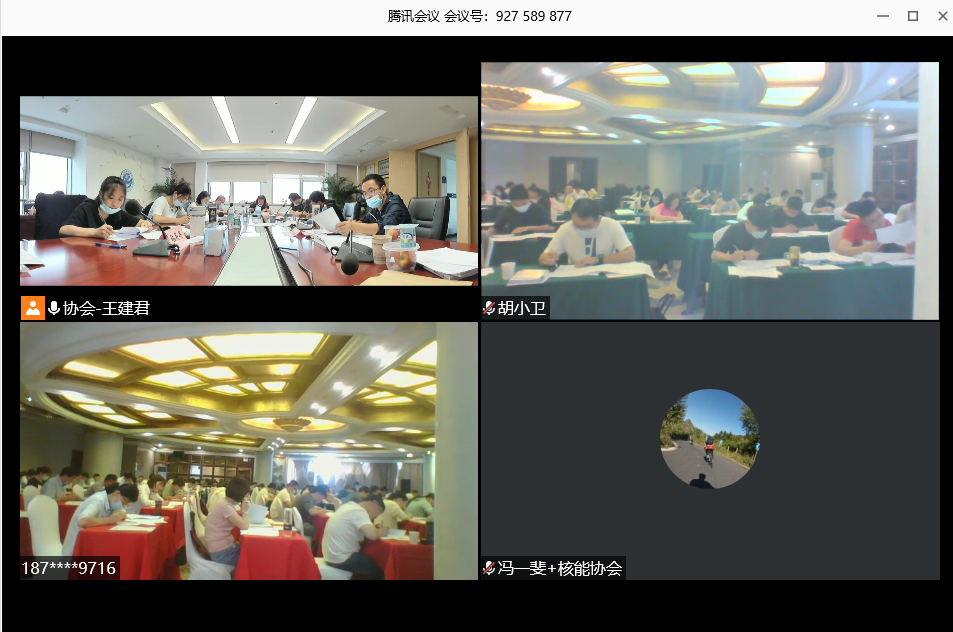Click the 协会-王建君 name label
953x632 pixels.
[106, 308]
